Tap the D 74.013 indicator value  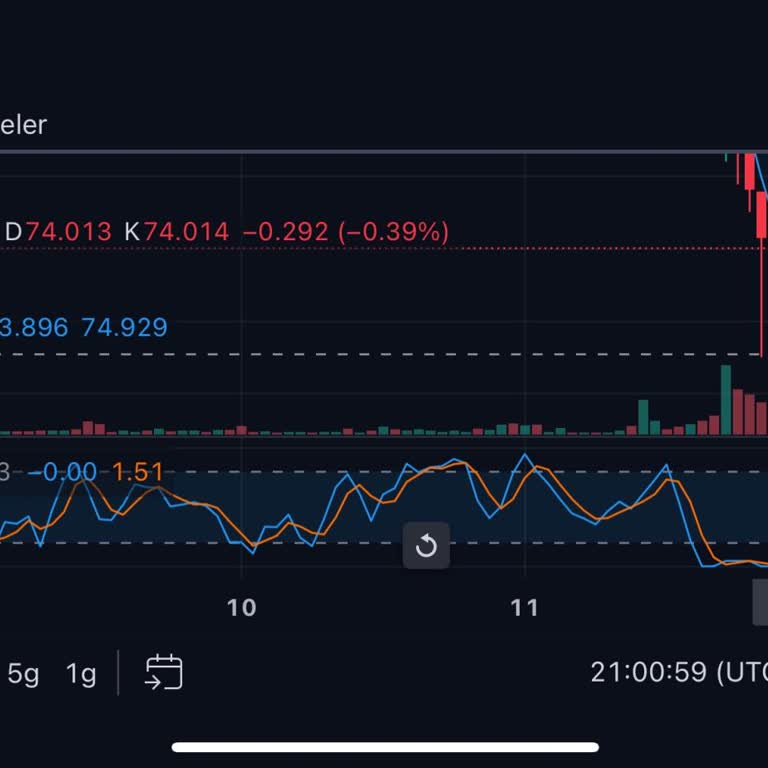58,232
